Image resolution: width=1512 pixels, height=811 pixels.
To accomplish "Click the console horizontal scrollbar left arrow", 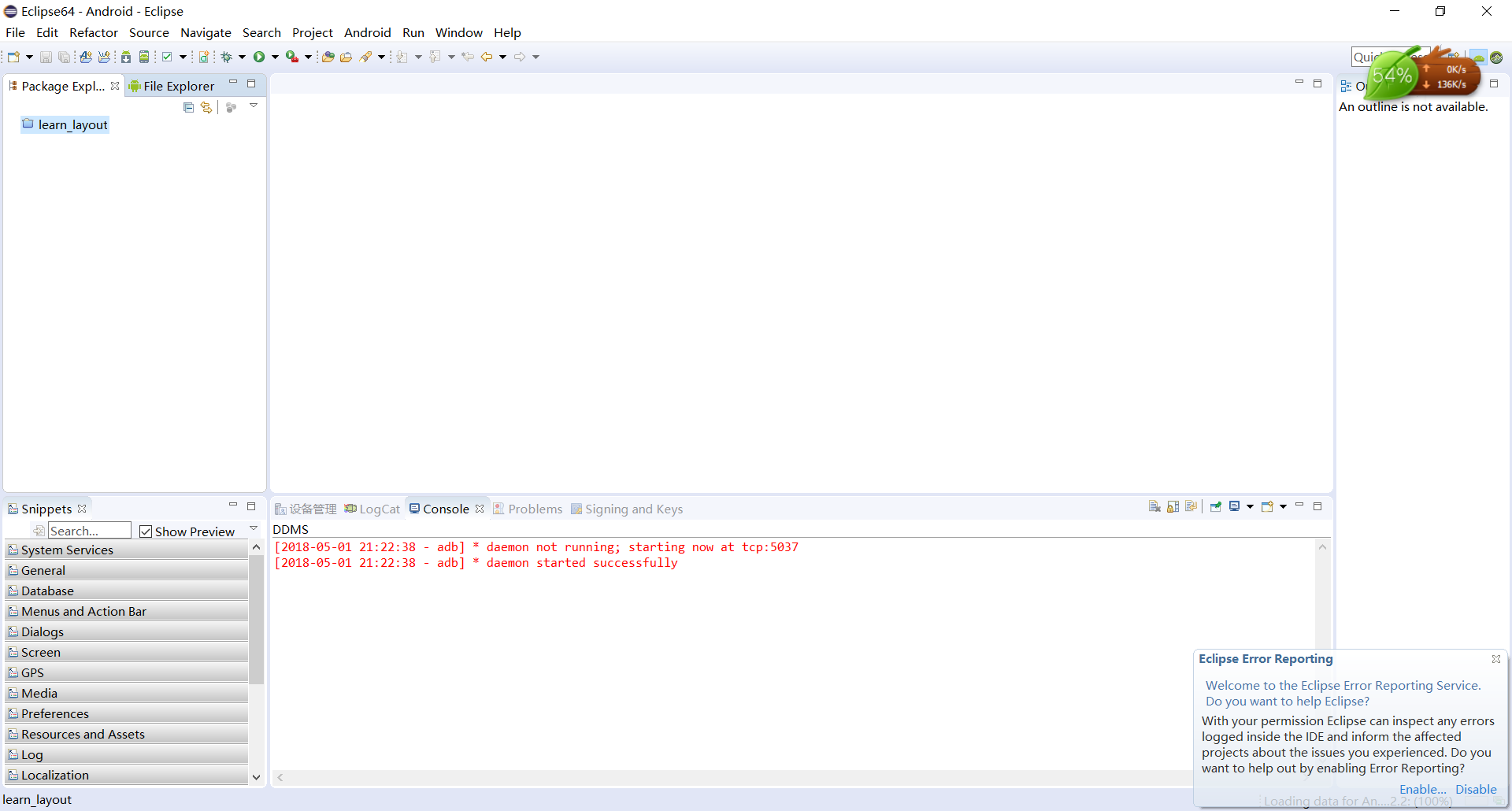I will (280, 777).
